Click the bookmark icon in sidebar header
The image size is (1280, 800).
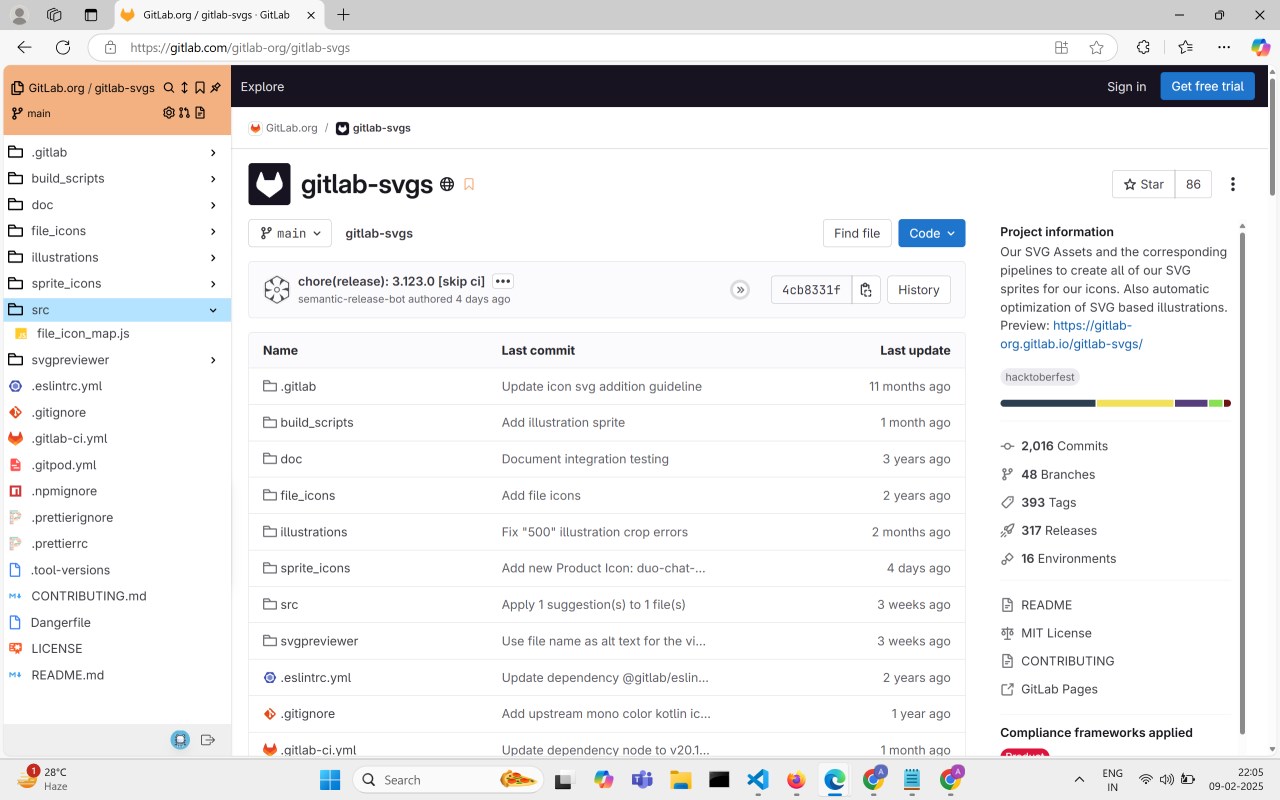click(200, 88)
